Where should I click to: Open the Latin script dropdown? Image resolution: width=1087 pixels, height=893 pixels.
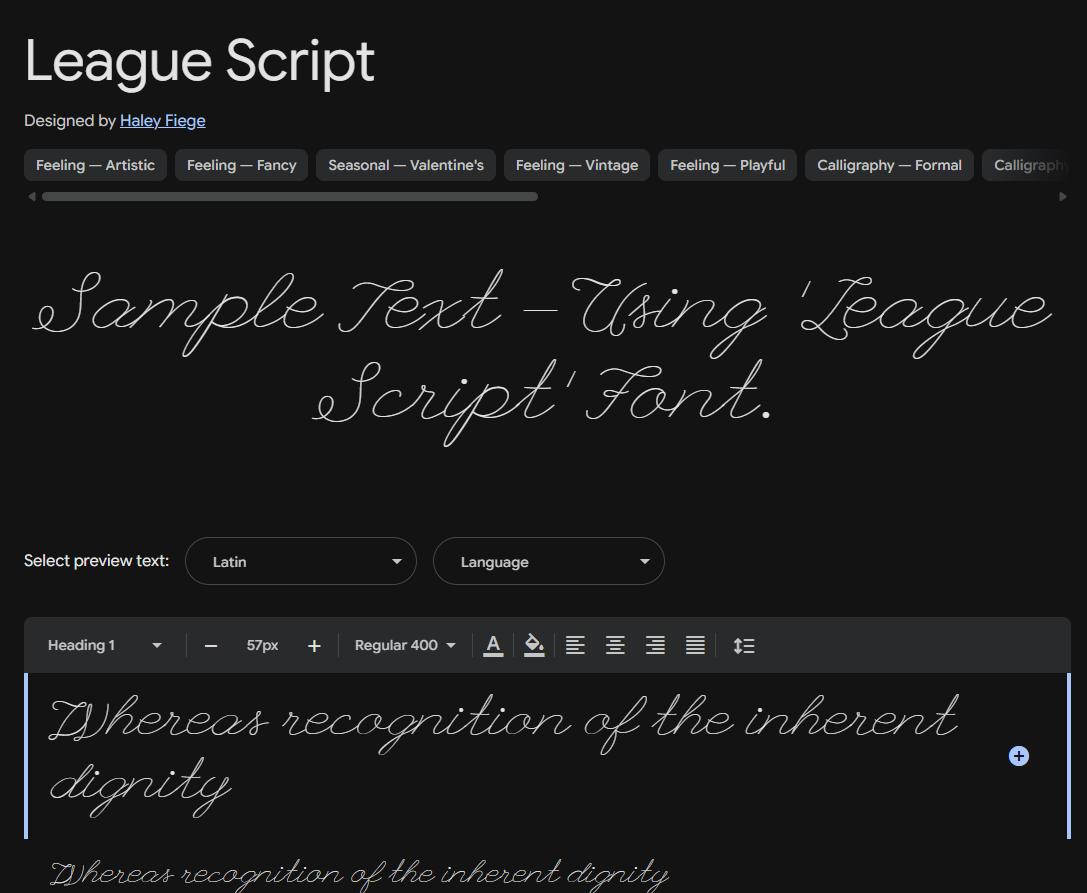pyautogui.click(x=301, y=561)
